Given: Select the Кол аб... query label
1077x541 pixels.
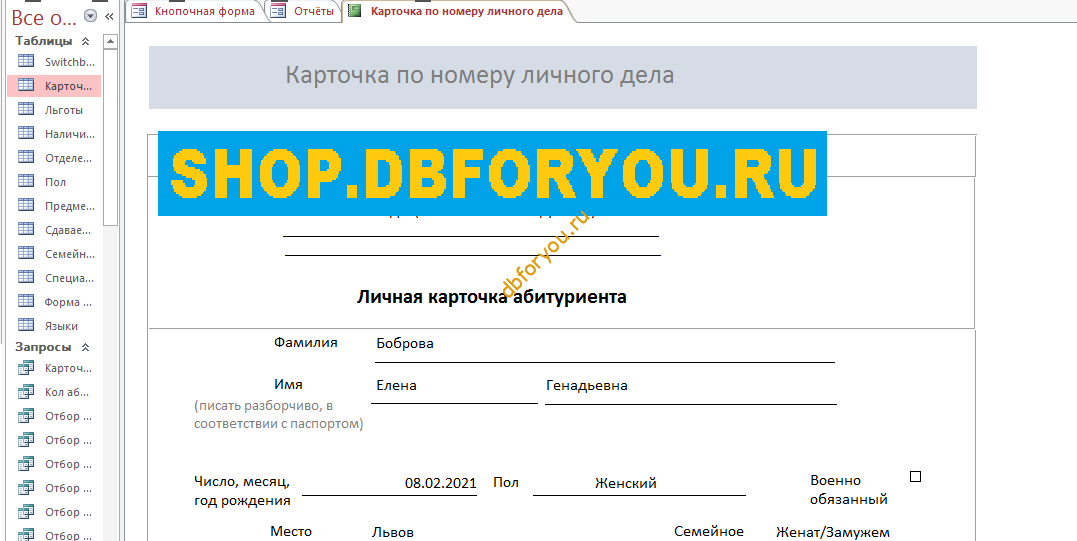Looking at the screenshot, I should pos(68,393).
